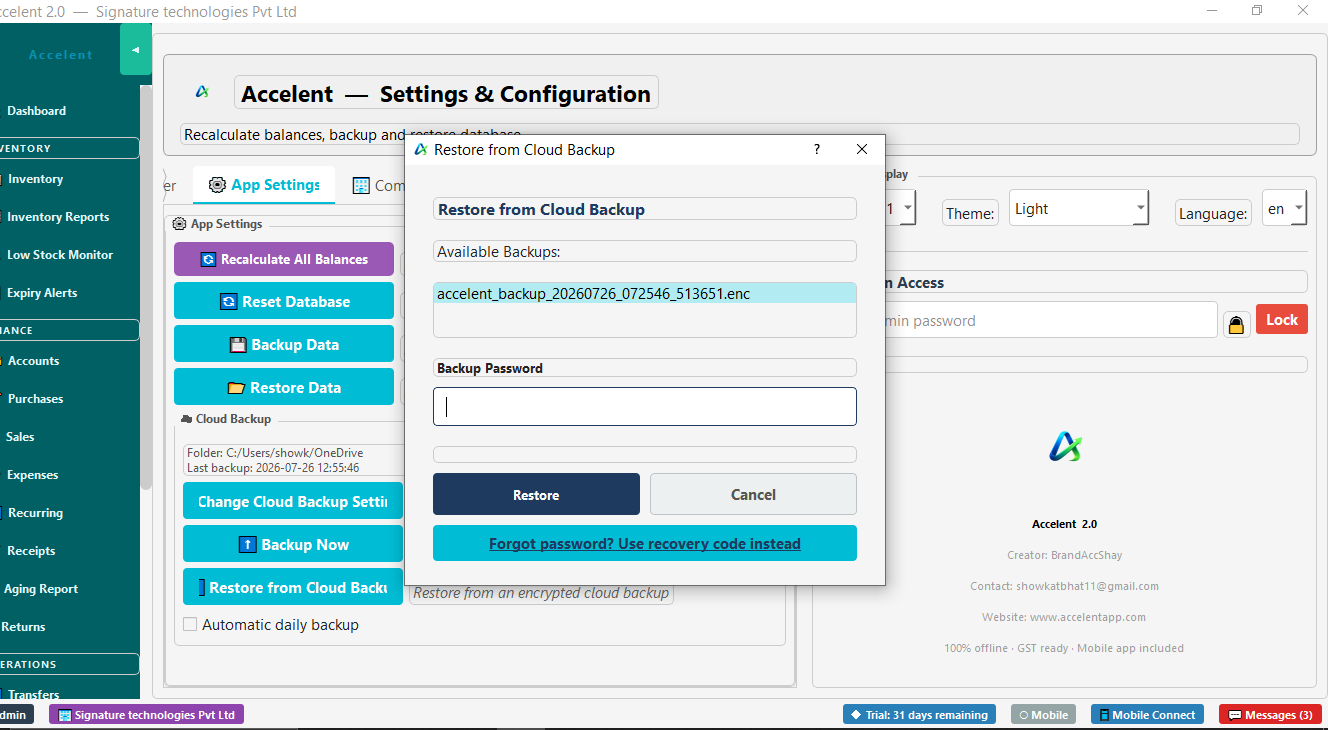Click the restore progress bar
This screenshot has width=1328, height=730.
click(645, 454)
